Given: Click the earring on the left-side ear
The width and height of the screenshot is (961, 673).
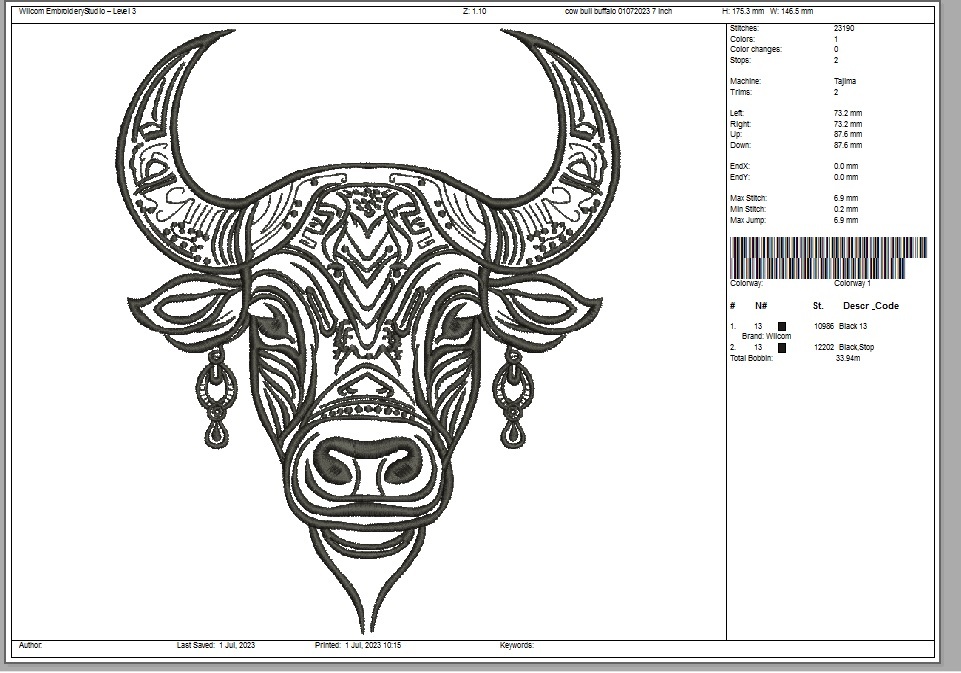Looking at the screenshot, I should tap(217, 398).
